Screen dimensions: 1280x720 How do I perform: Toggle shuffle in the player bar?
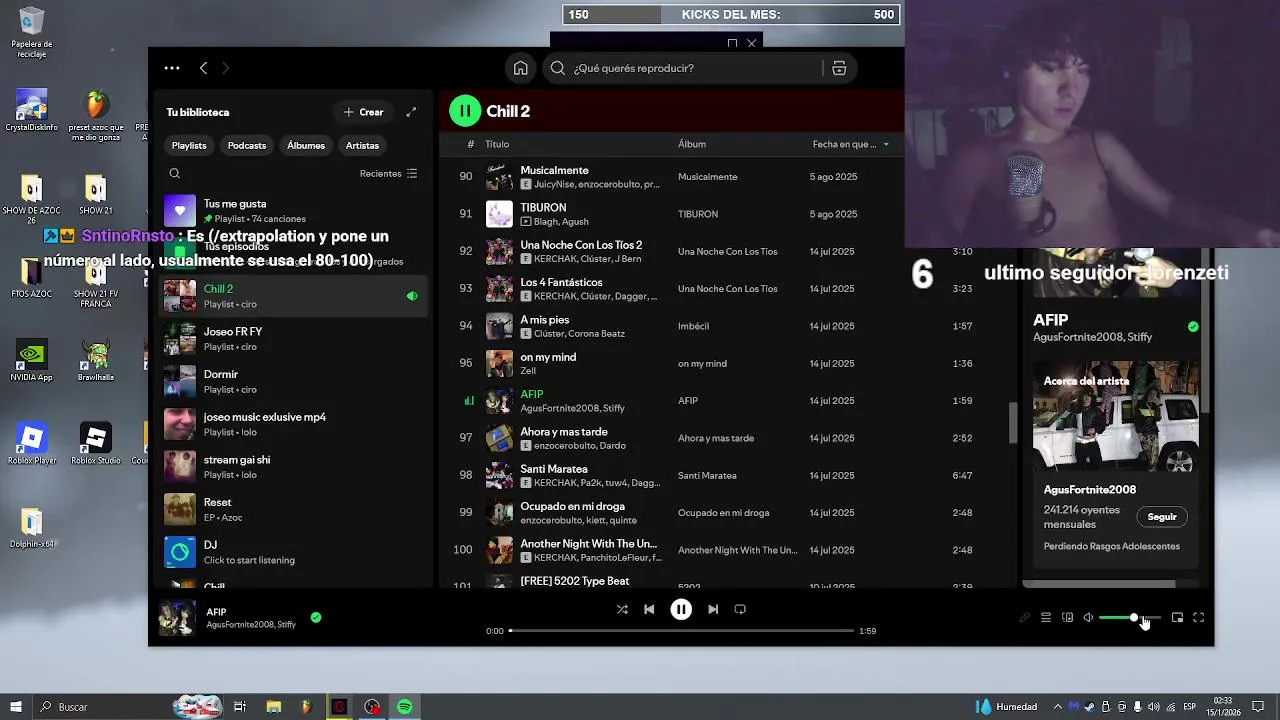(622, 609)
